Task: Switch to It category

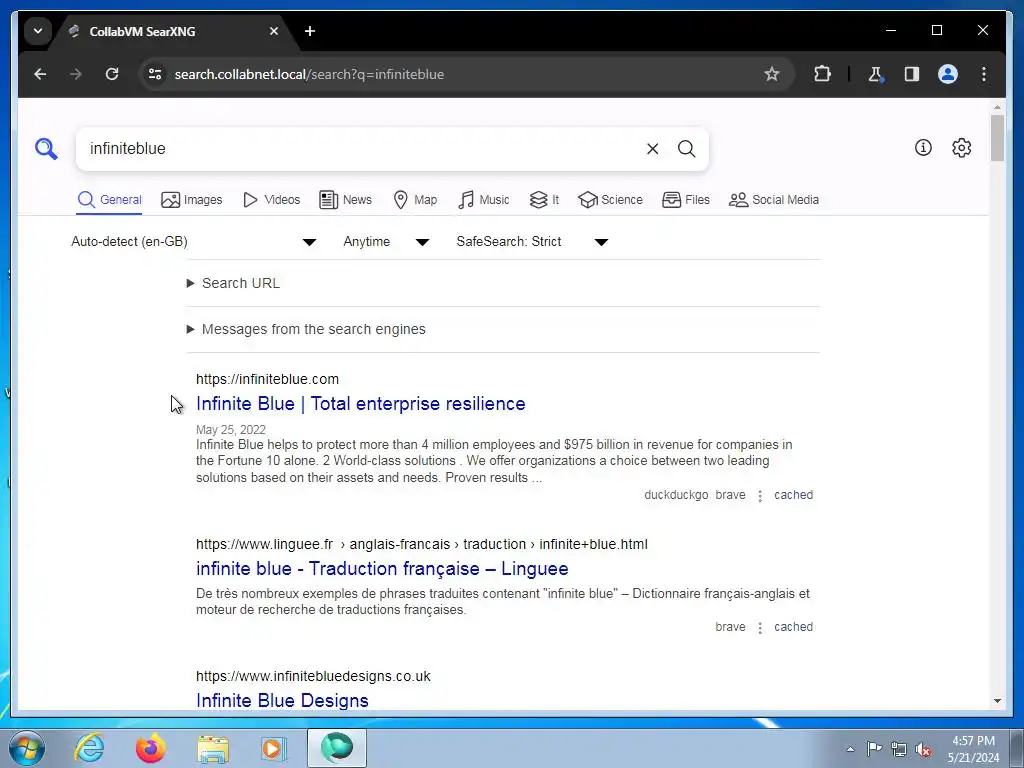Action: click(x=544, y=200)
